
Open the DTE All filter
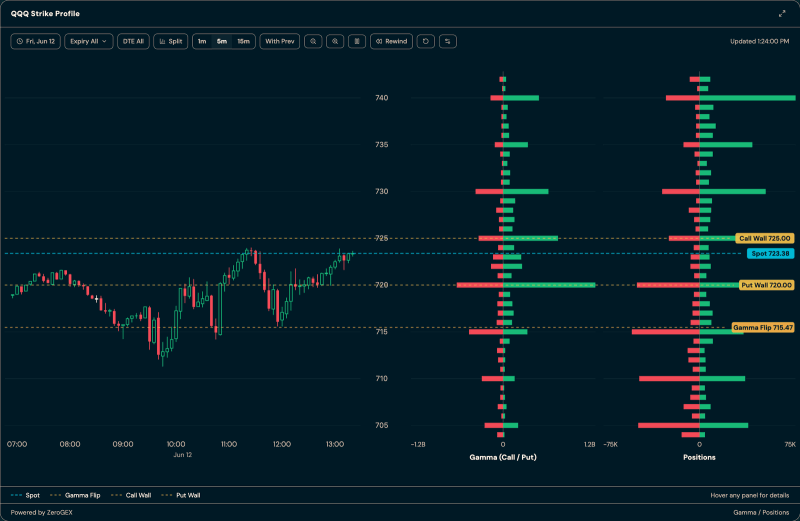133,41
